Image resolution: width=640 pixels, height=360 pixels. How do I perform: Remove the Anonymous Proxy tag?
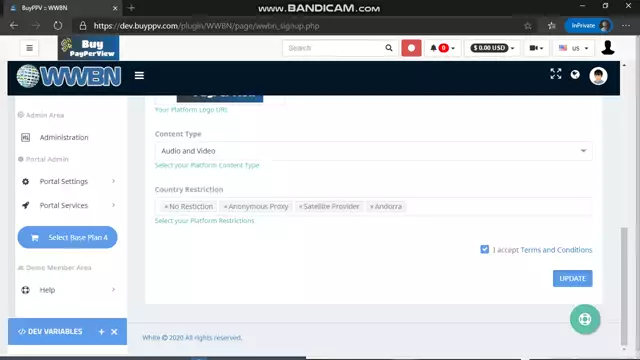point(225,207)
